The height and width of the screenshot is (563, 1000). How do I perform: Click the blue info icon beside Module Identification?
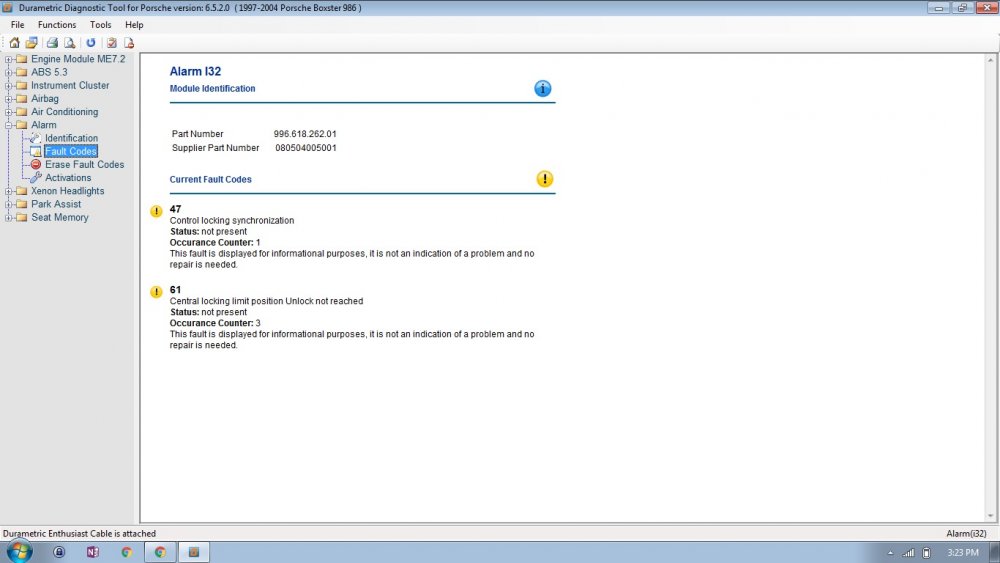point(543,89)
